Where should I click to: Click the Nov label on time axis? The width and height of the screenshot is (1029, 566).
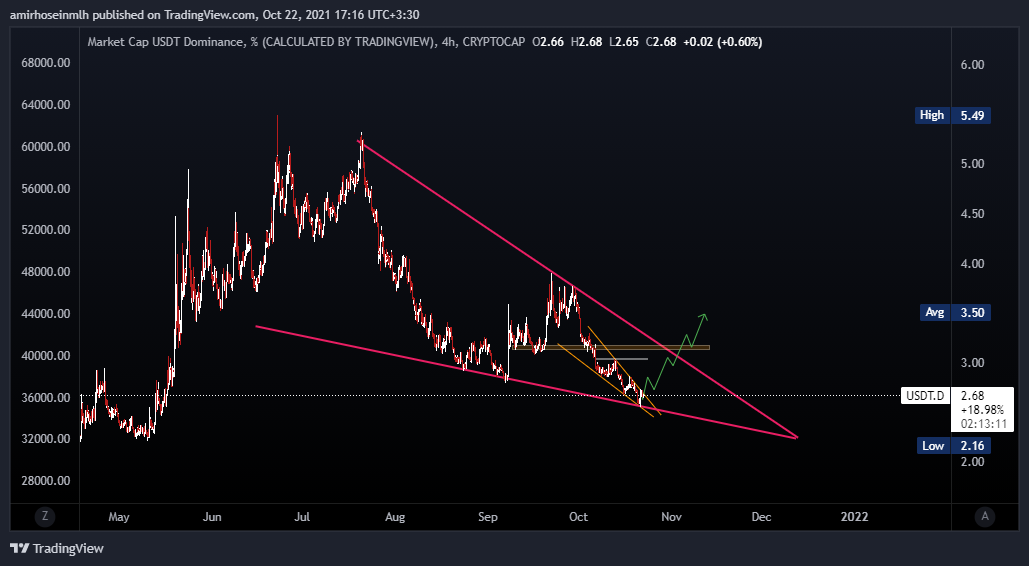[671, 517]
